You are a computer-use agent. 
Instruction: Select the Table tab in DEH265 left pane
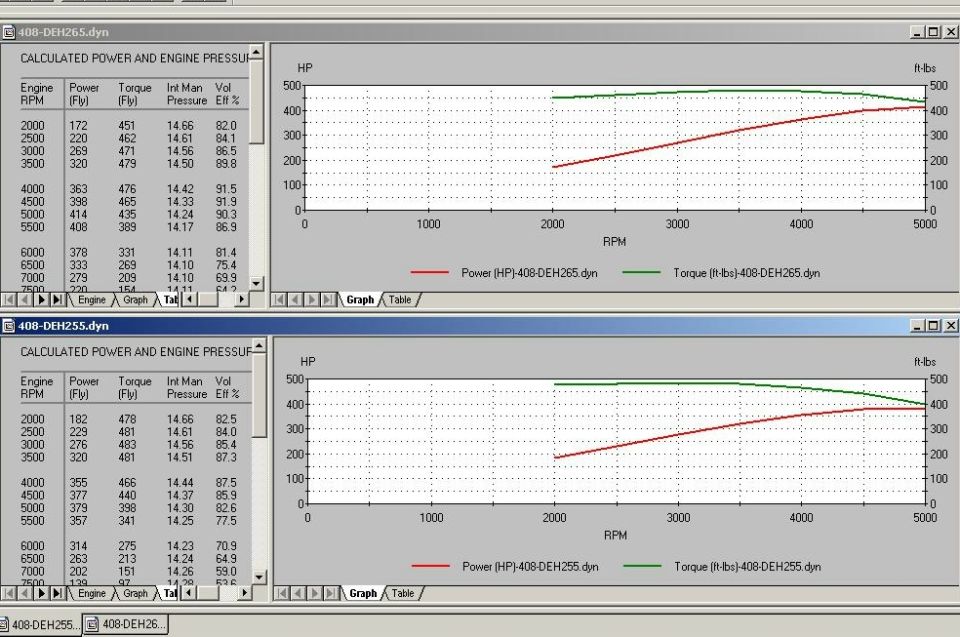point(170,300)
